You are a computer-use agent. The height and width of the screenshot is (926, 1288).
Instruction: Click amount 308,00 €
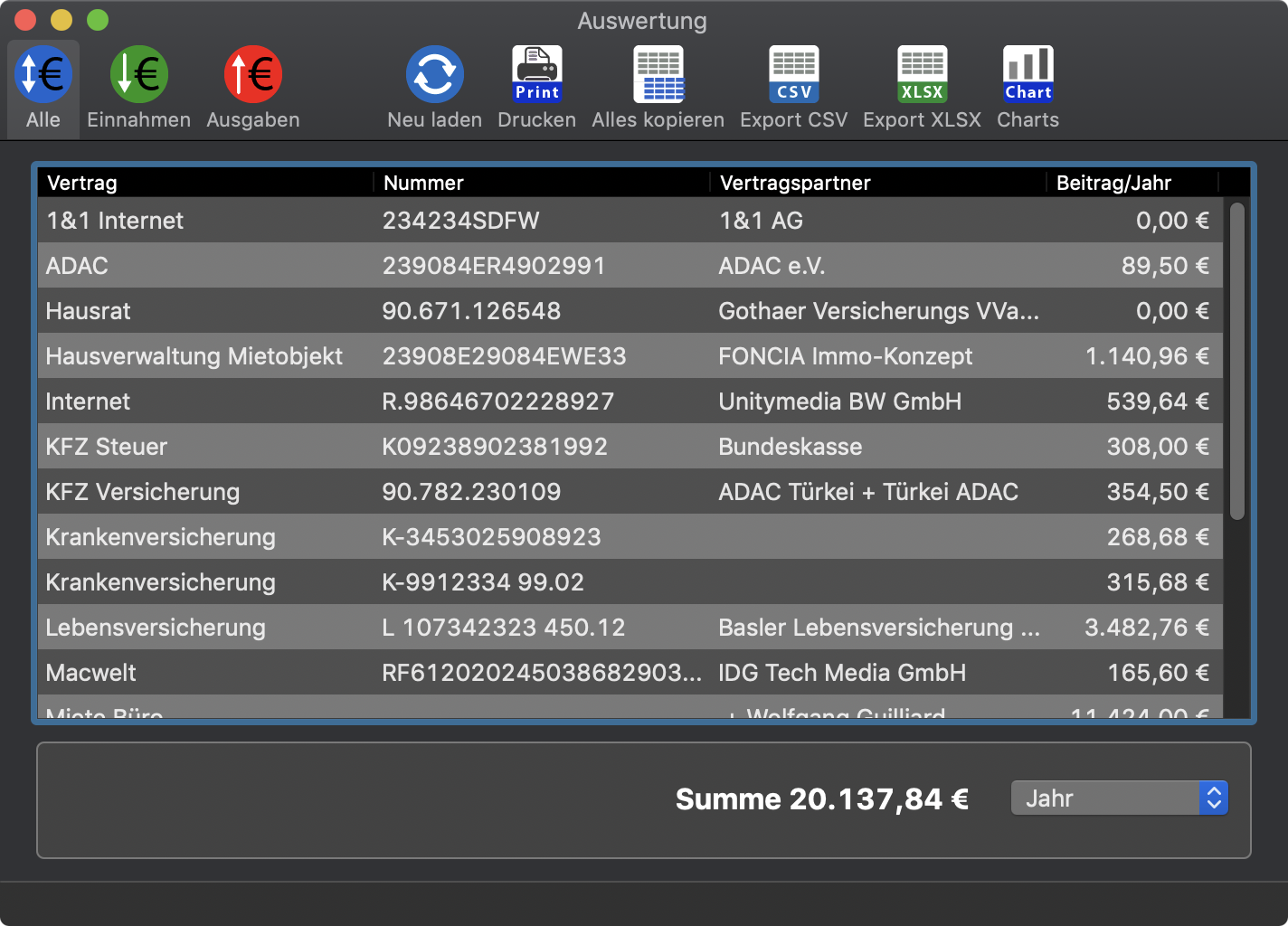coord(1158,447)
